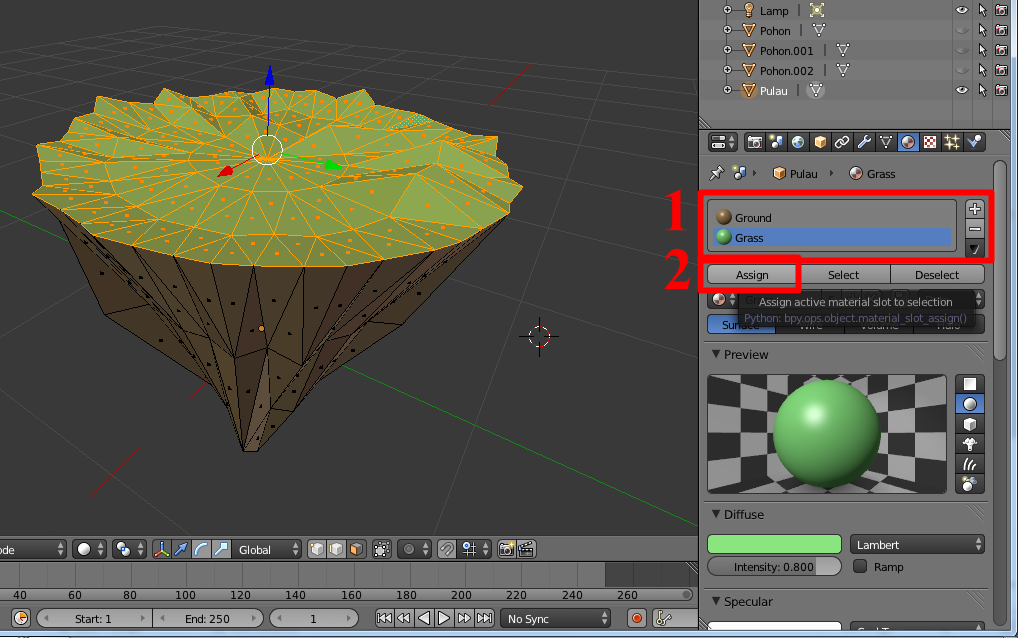Switch material display to Wire

tap(810, 324)
